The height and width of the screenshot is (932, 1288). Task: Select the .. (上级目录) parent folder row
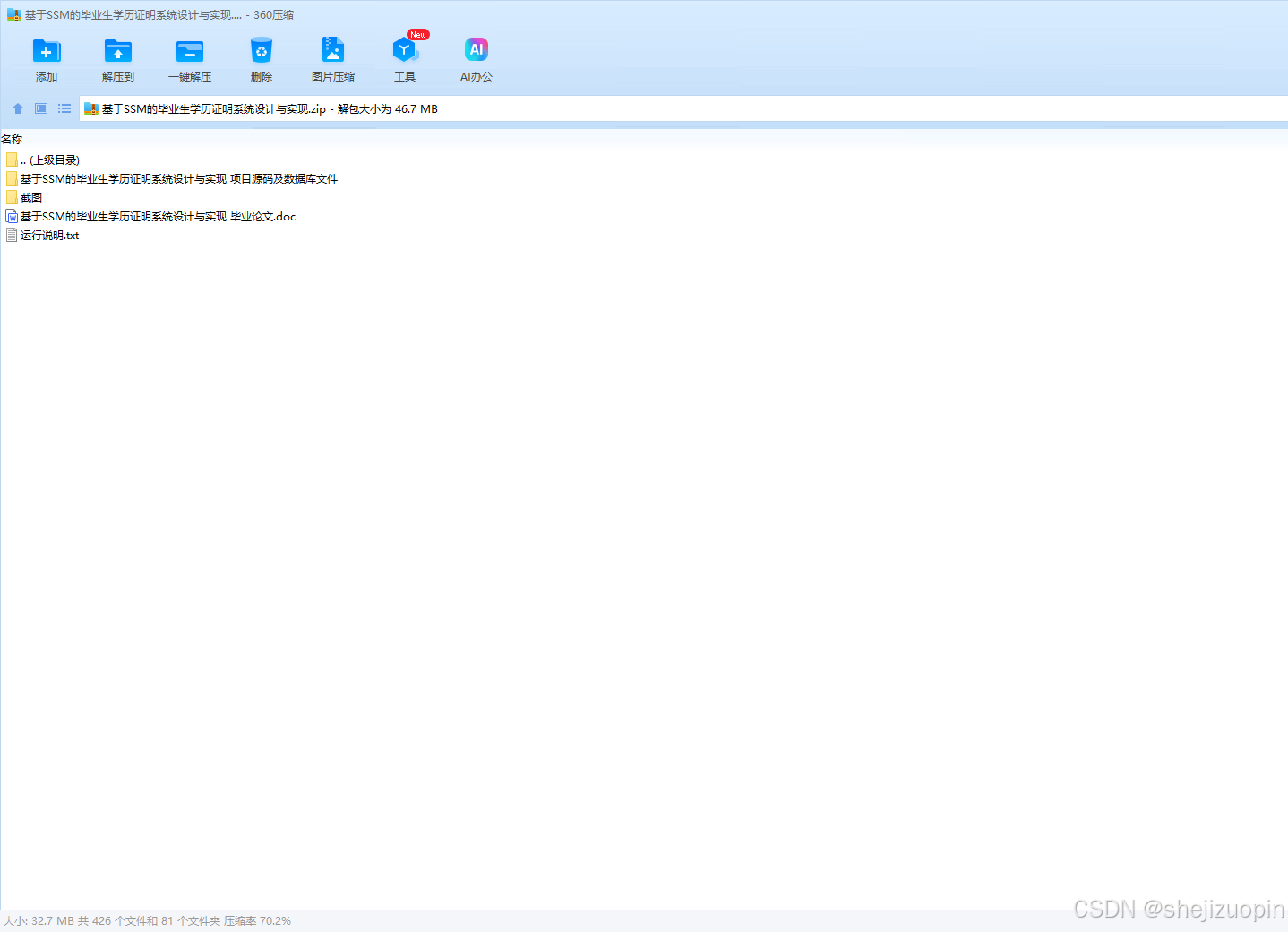coord(42,160)
